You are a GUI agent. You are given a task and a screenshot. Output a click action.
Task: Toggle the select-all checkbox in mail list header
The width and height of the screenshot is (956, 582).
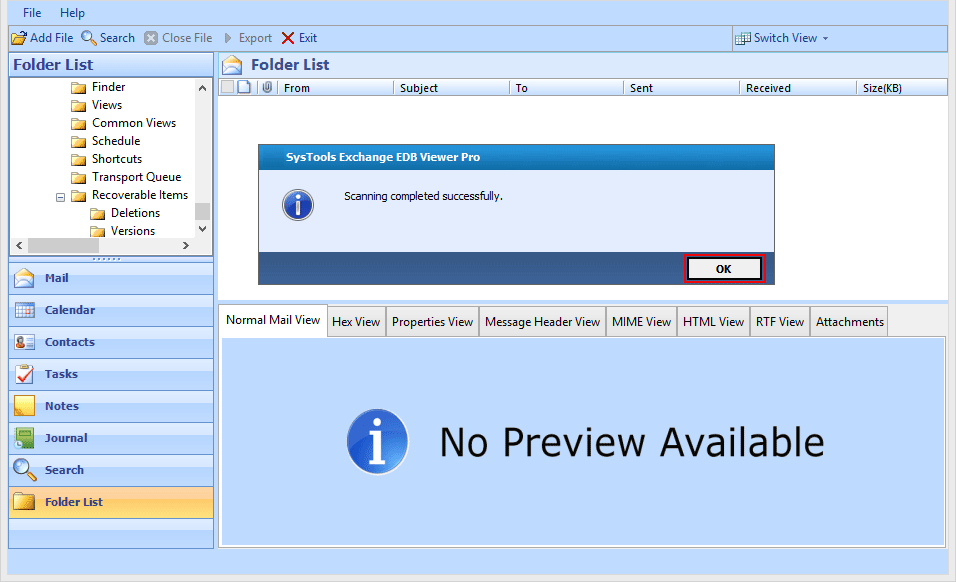227,87
